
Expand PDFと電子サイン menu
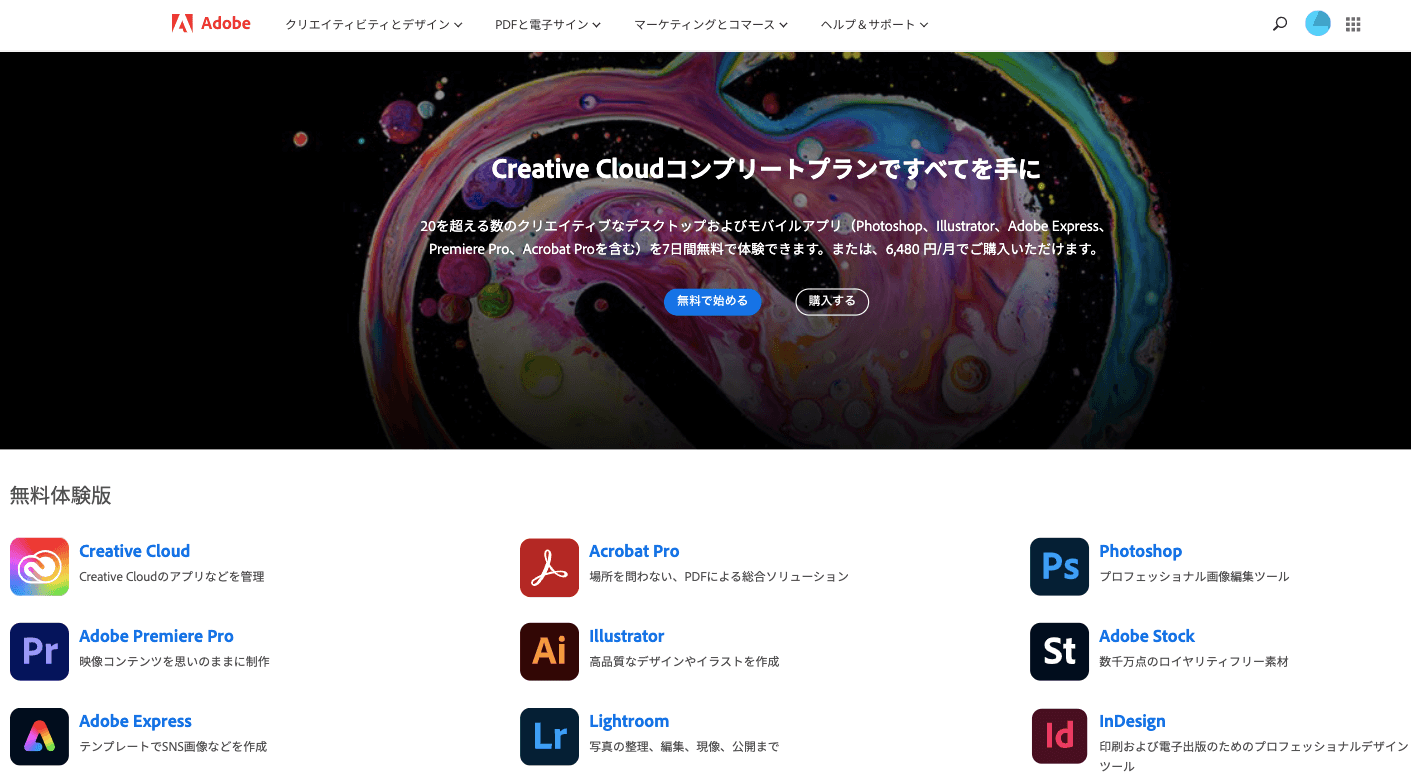coord(548,24)
